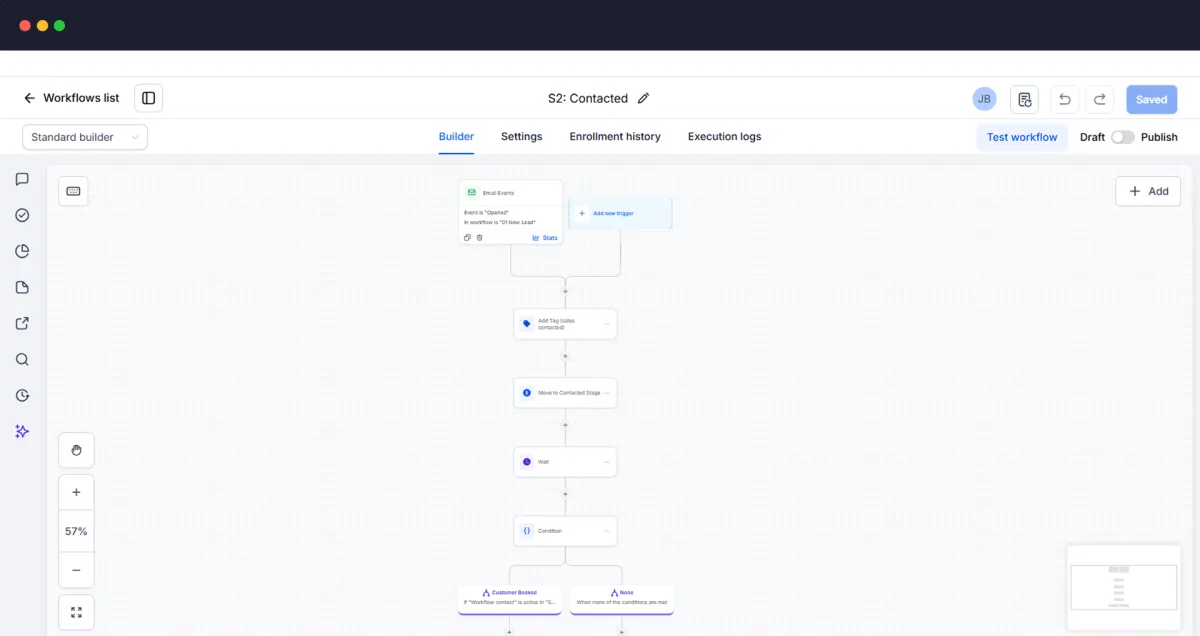This screenshot has width=1200, height=636.
Task: Show keyboard shortcuts icon on canvas
Action: [x=74, y=191]
